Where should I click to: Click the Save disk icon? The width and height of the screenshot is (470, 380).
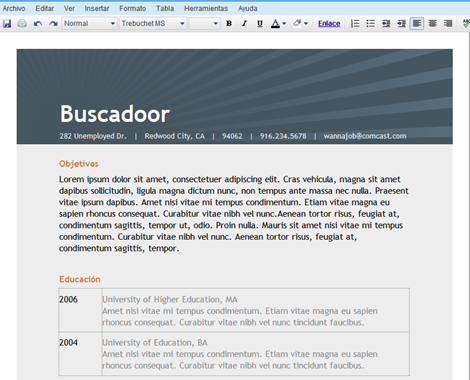(x=7, y=24)
